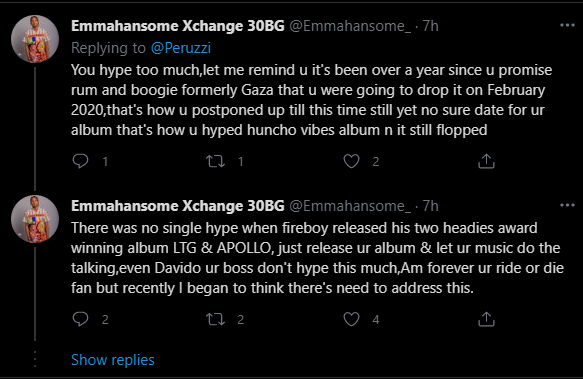
Task: Like the second tweet with 4 likes
Action: click(351, 319)
